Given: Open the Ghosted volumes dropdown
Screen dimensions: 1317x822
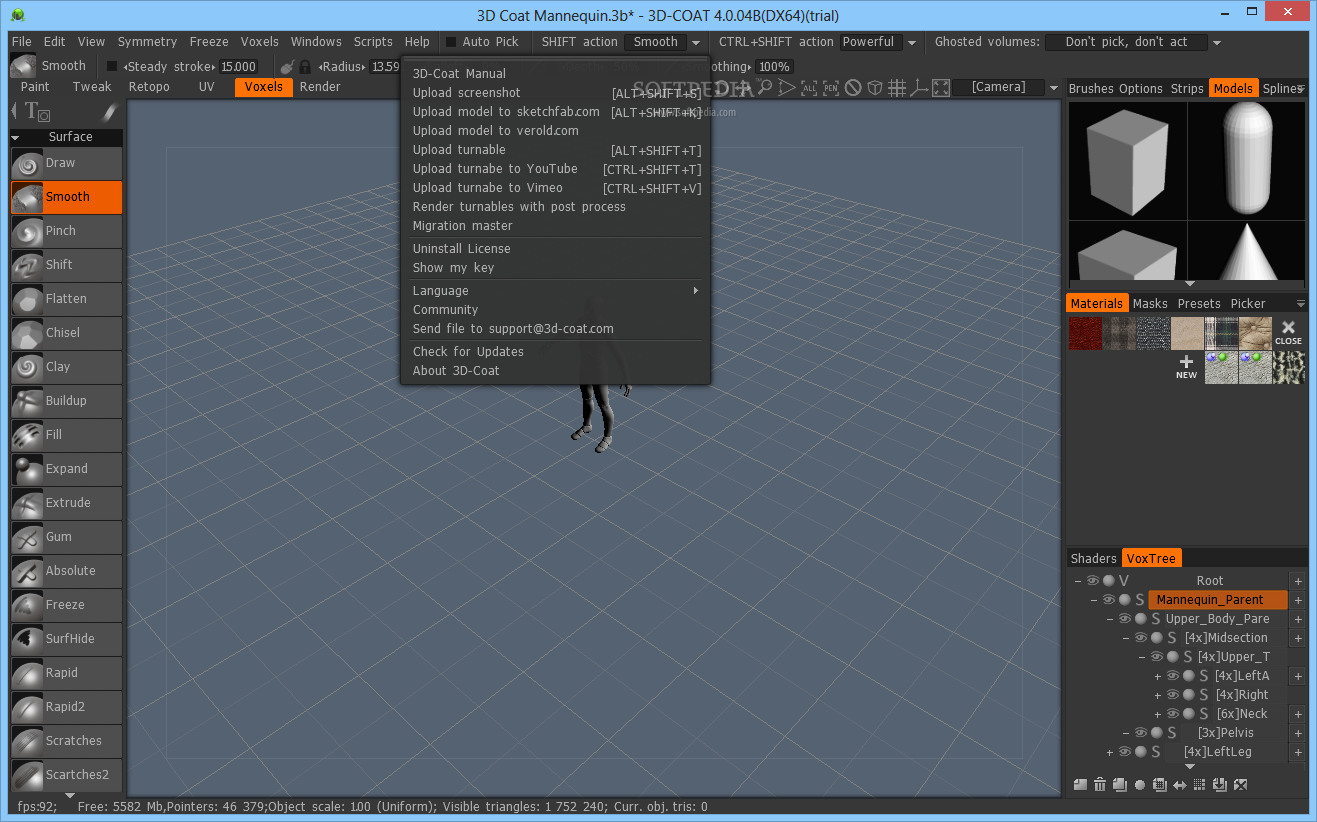Looking at the screenshot, I should click(1134, 42).
